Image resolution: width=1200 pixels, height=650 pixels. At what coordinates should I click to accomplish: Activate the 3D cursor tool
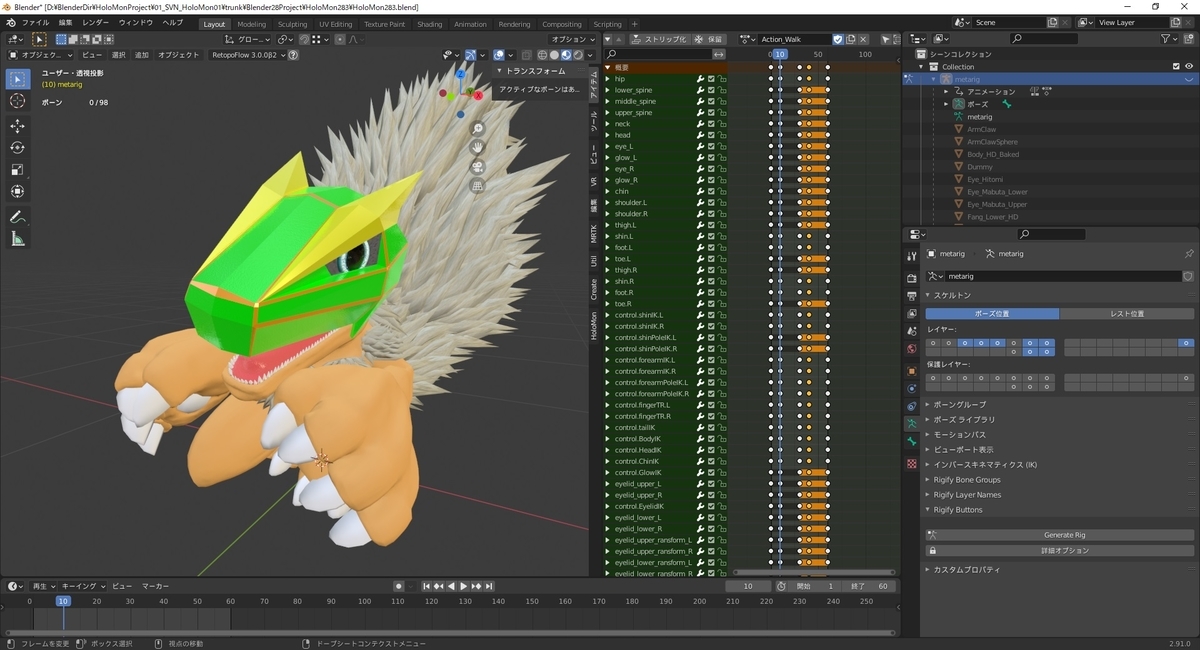18,101
